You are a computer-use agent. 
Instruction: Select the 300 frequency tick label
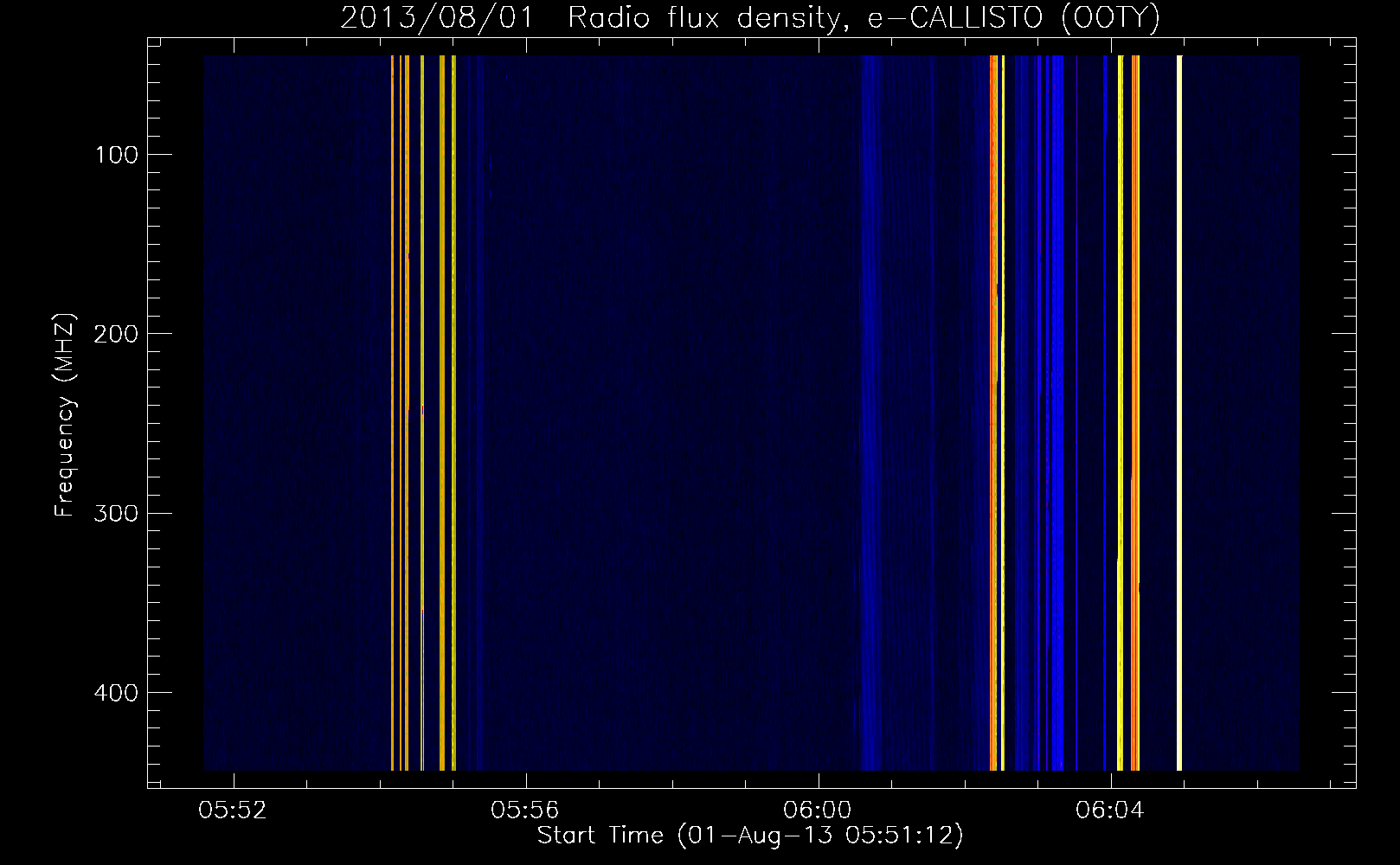pyautogui.click(x=117, y=514)
